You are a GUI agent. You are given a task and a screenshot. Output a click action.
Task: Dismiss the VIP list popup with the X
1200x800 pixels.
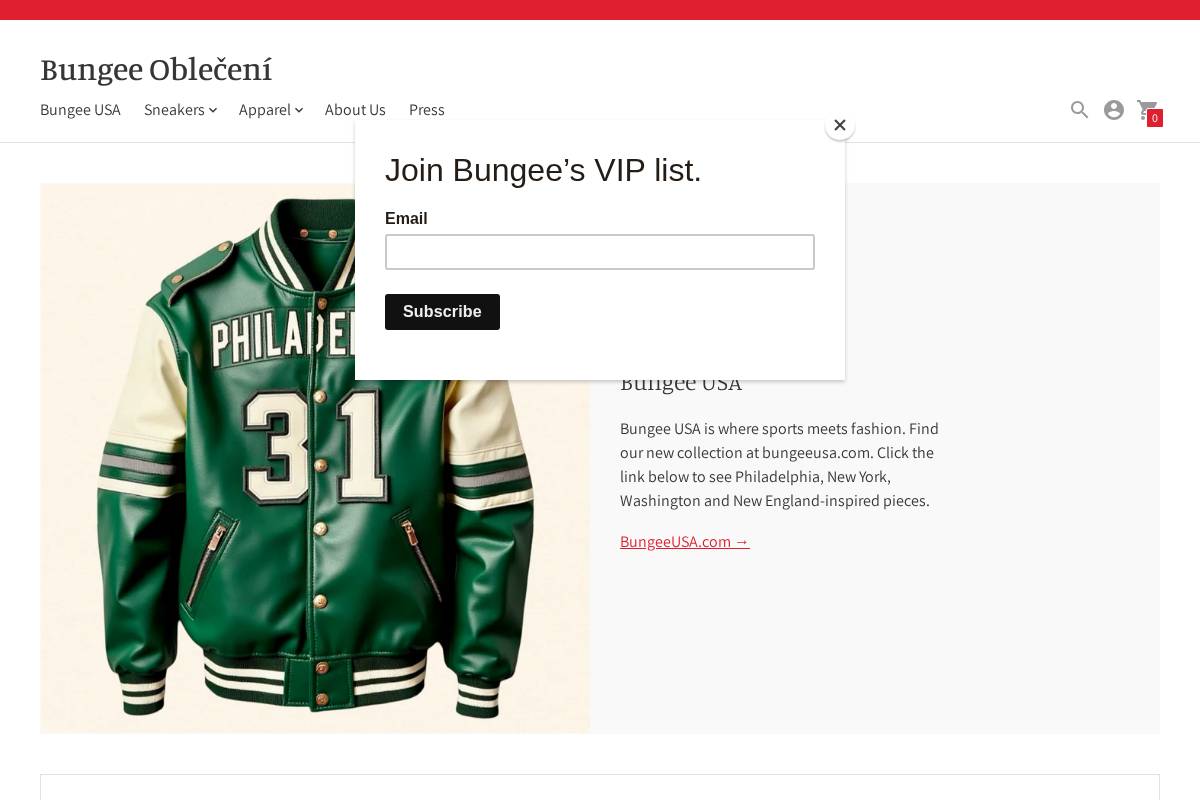click(x=840, y=125)
